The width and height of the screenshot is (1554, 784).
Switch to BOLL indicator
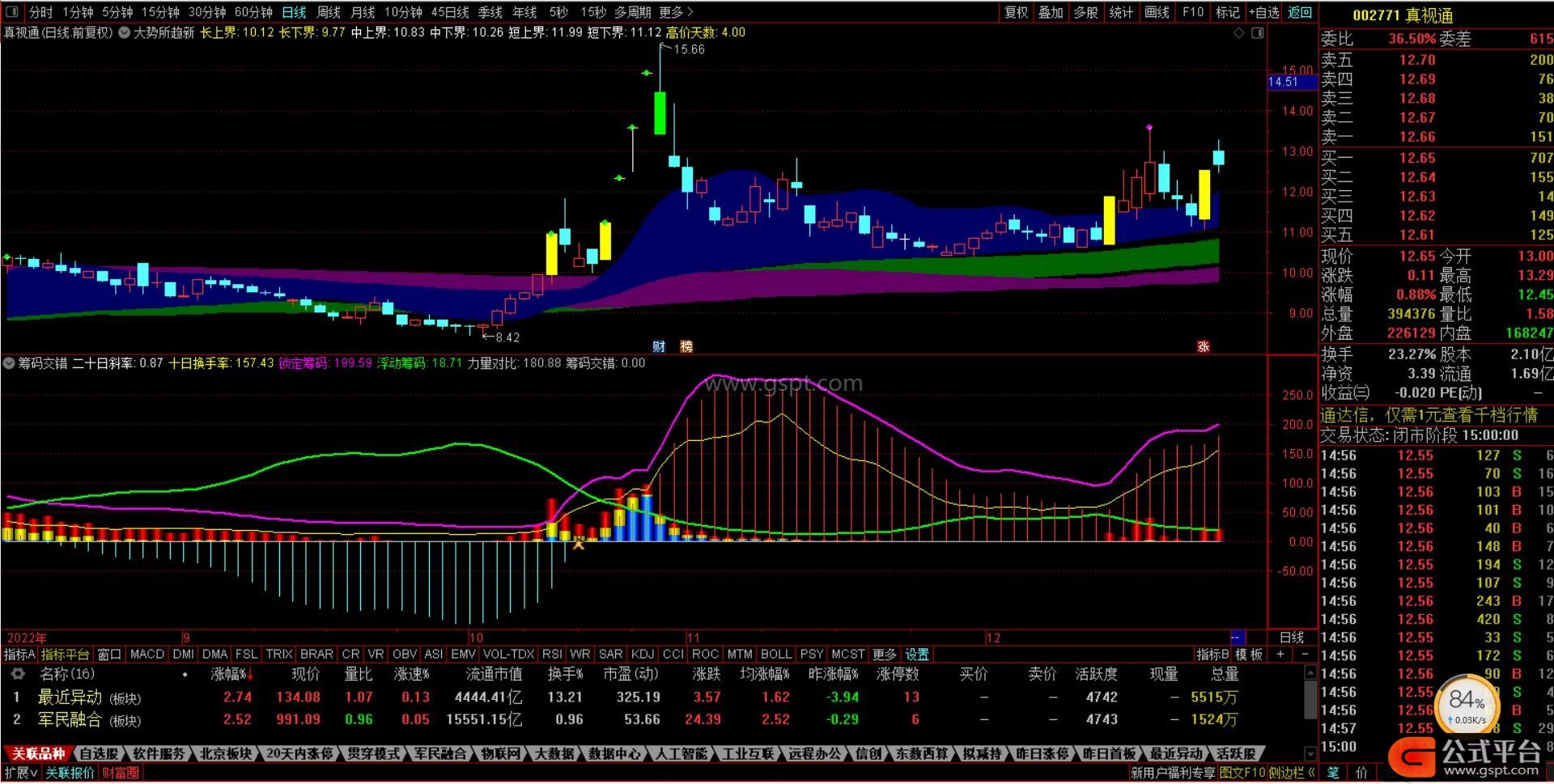776,654
